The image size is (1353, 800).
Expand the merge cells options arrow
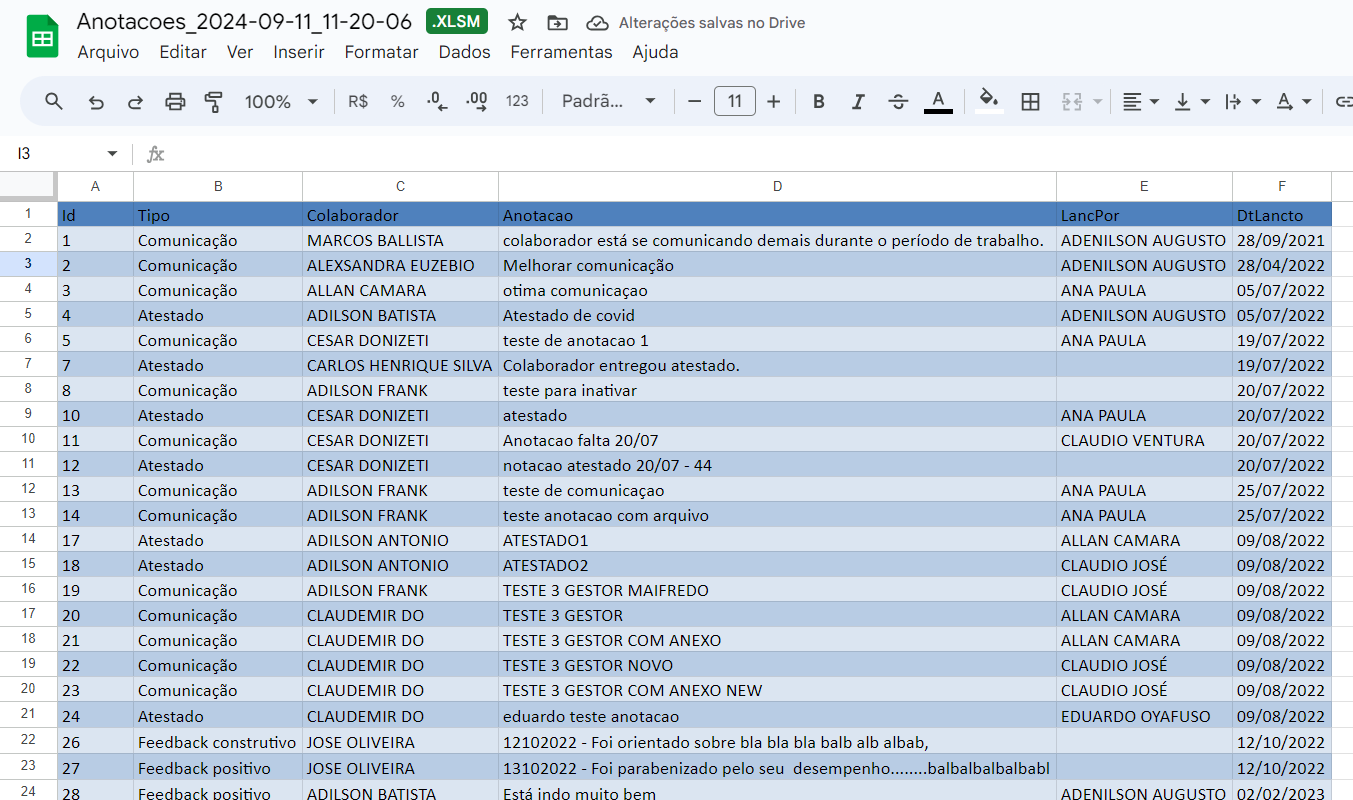(1097, 102)
